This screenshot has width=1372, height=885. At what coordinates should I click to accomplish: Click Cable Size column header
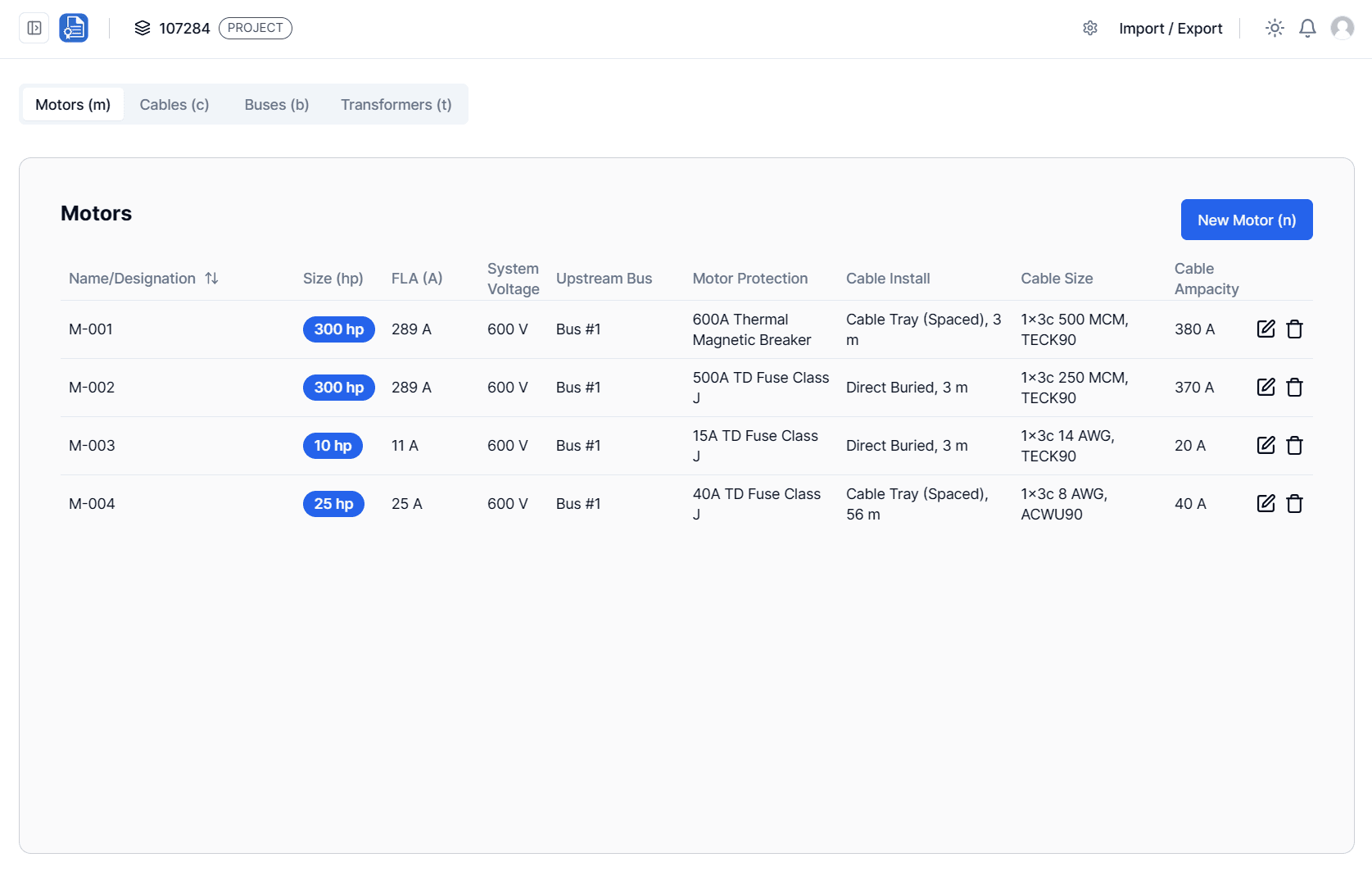point(1057,279)
